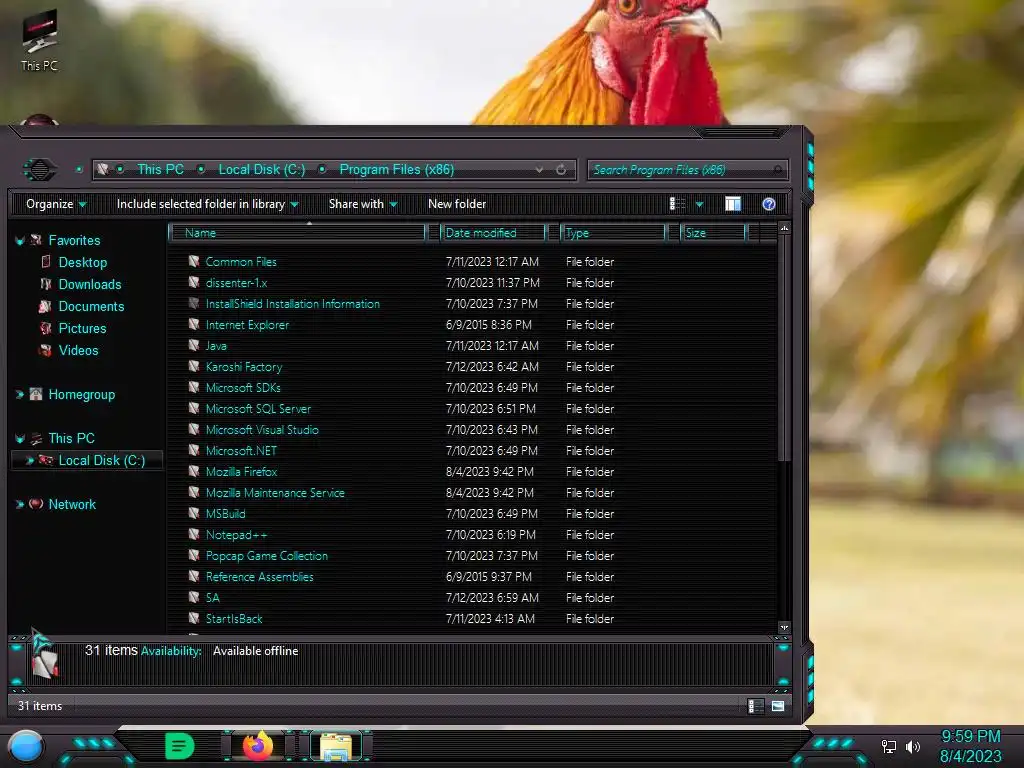Sort by the Name column header
The width and height of the screenshot is (1024, 768).
tap(297, 232)
